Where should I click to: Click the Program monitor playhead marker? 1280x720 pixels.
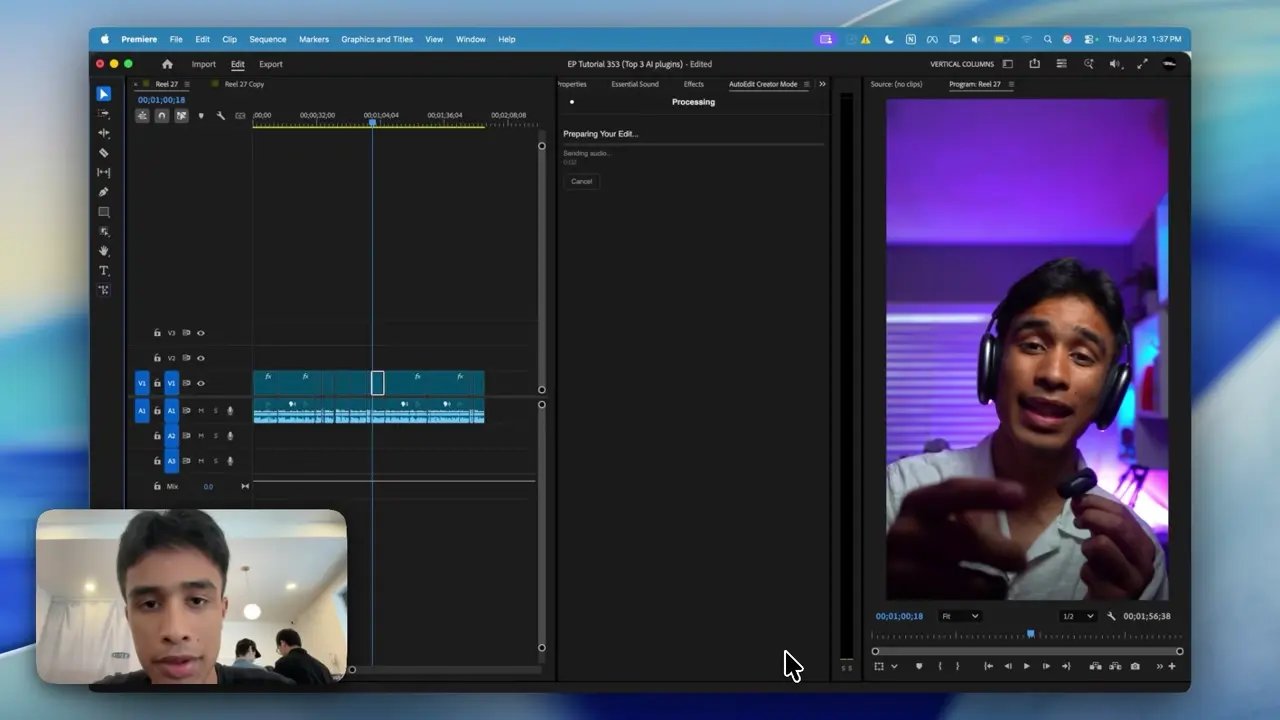point(1031,634)
